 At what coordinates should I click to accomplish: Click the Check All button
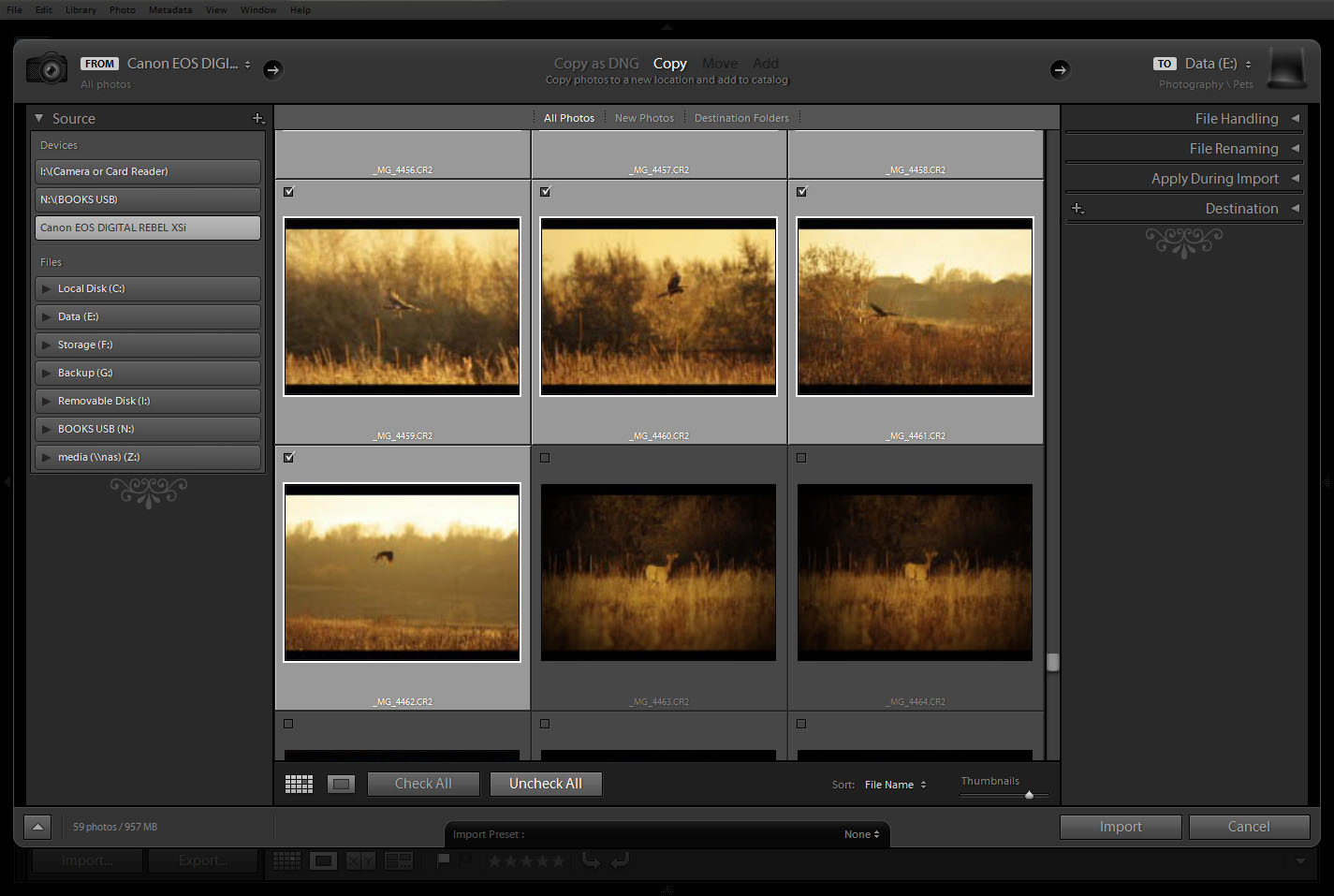click(423, 784)
